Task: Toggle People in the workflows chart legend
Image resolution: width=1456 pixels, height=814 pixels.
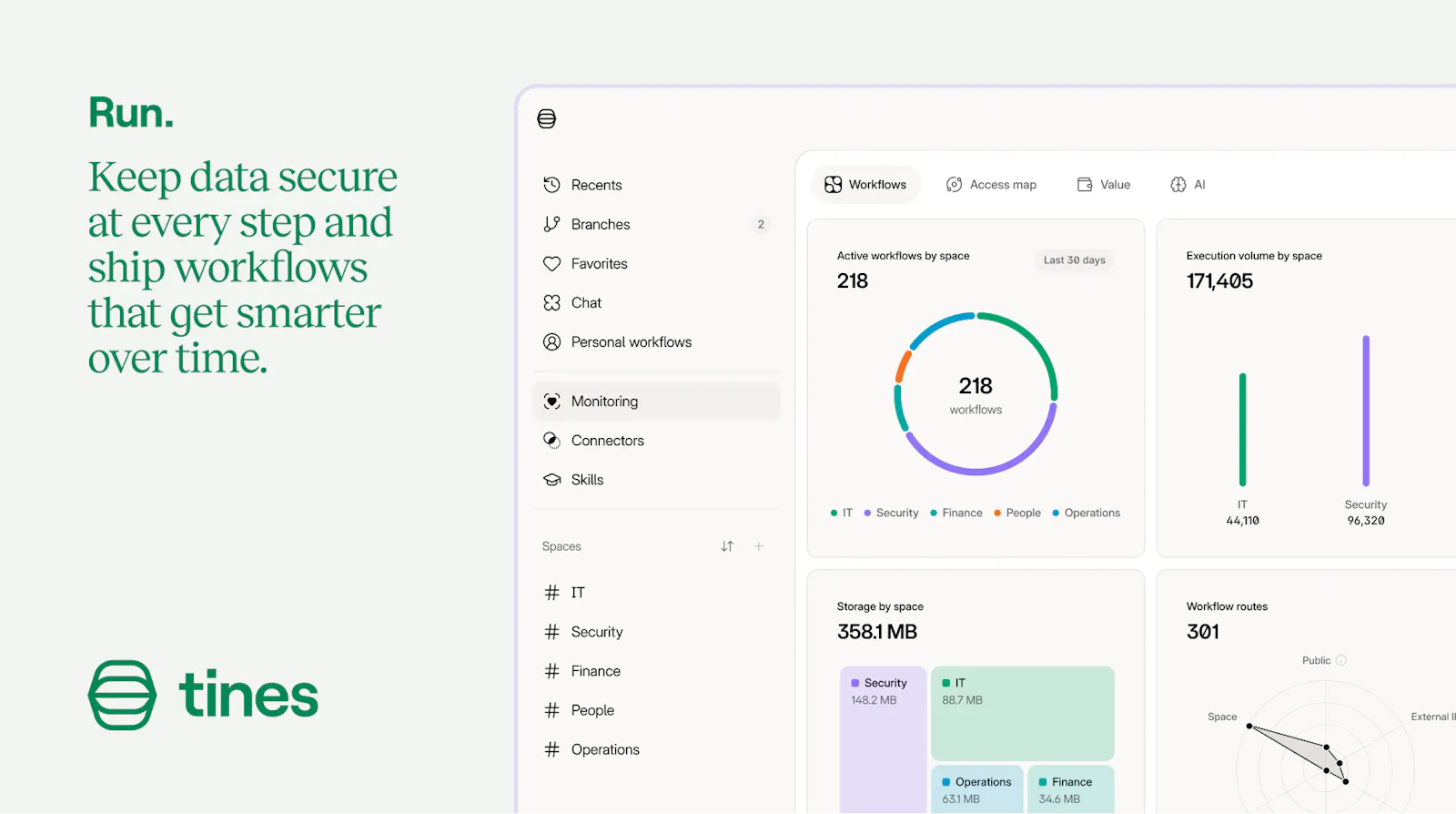Action: tap(1017, 513)
